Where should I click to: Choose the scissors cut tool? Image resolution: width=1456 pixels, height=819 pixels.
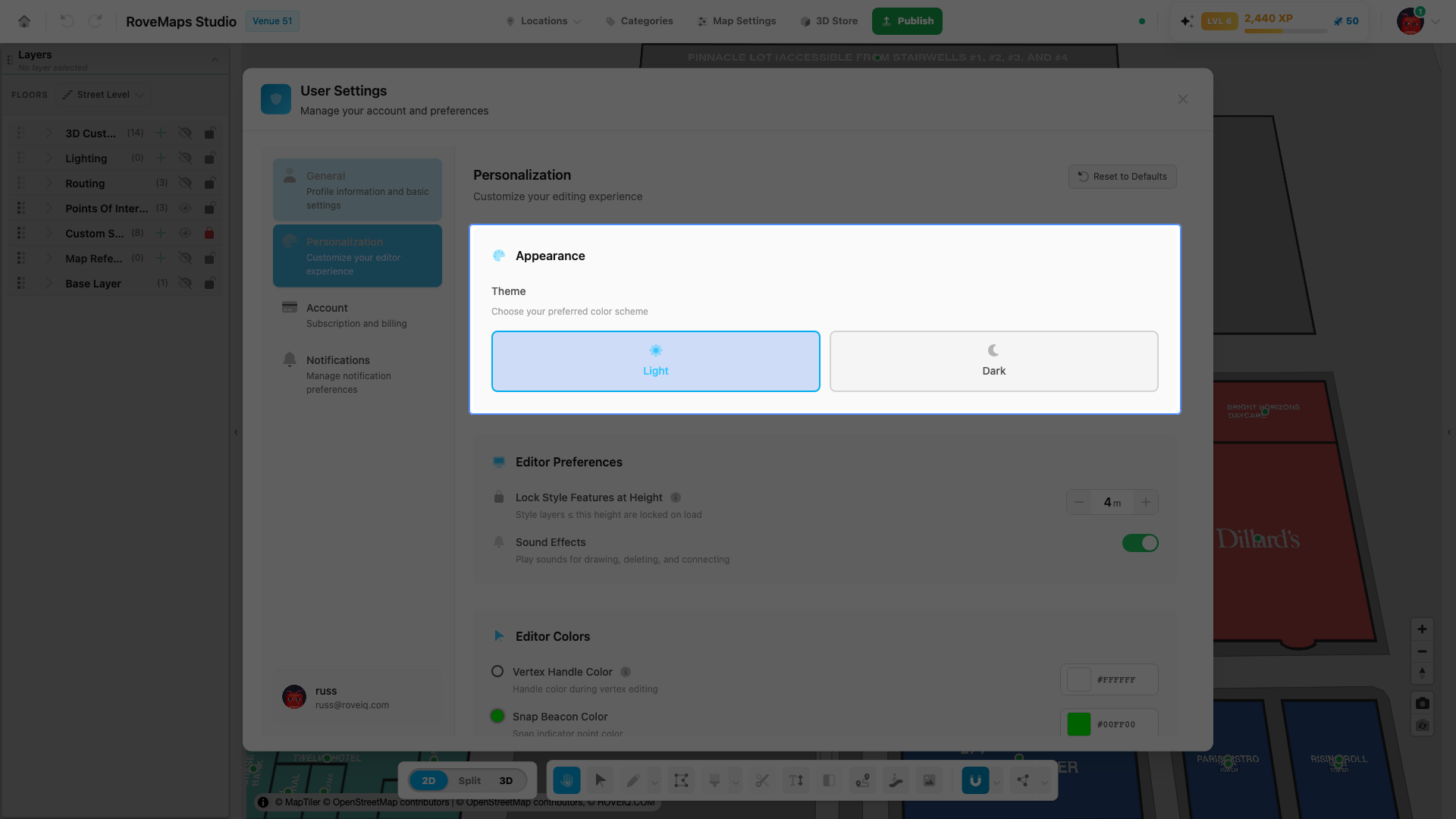(x=762, y=780)
